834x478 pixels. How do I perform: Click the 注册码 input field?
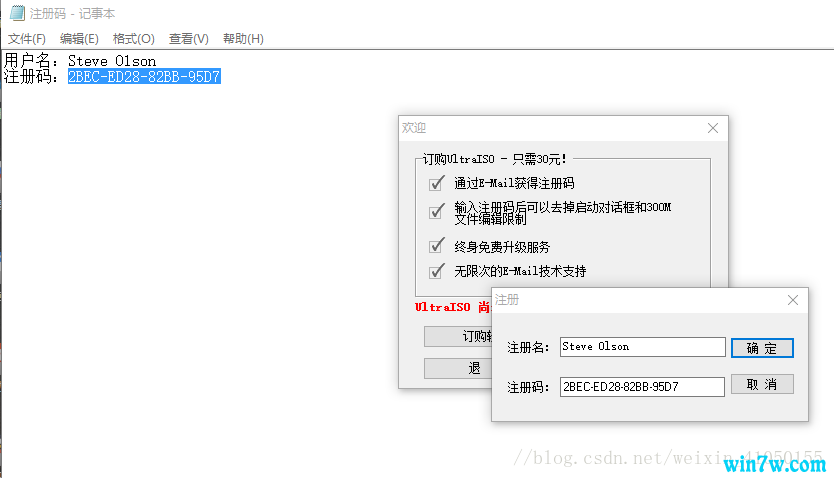[x=642, y=386]
